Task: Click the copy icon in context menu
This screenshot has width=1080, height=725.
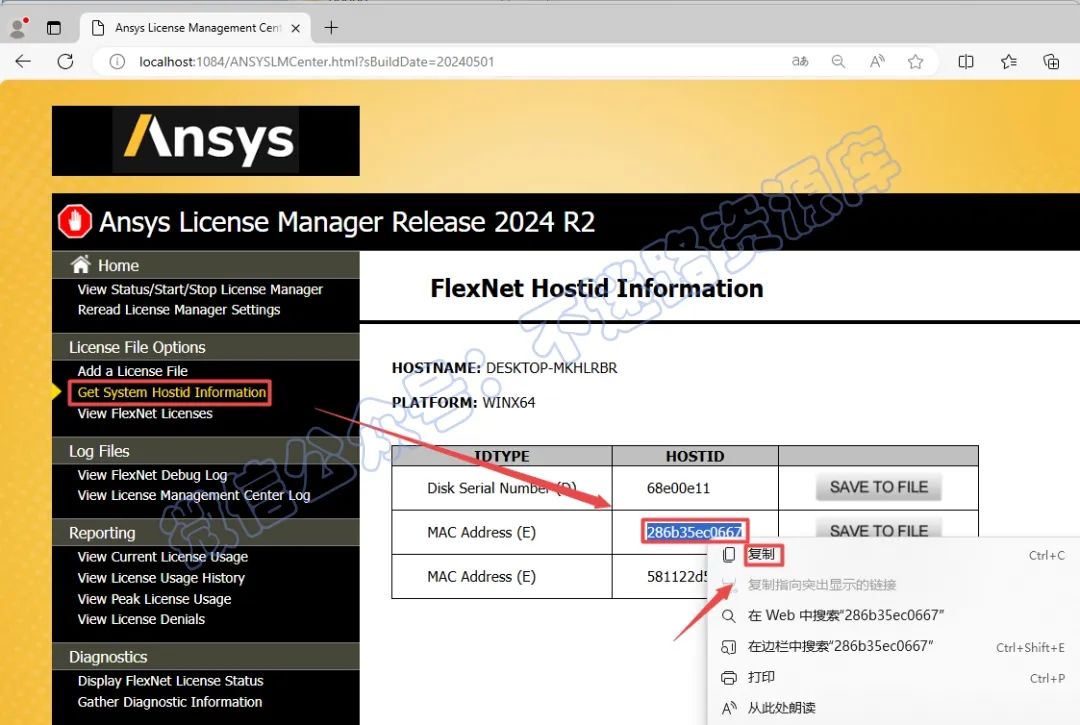Action: (729, 555)
